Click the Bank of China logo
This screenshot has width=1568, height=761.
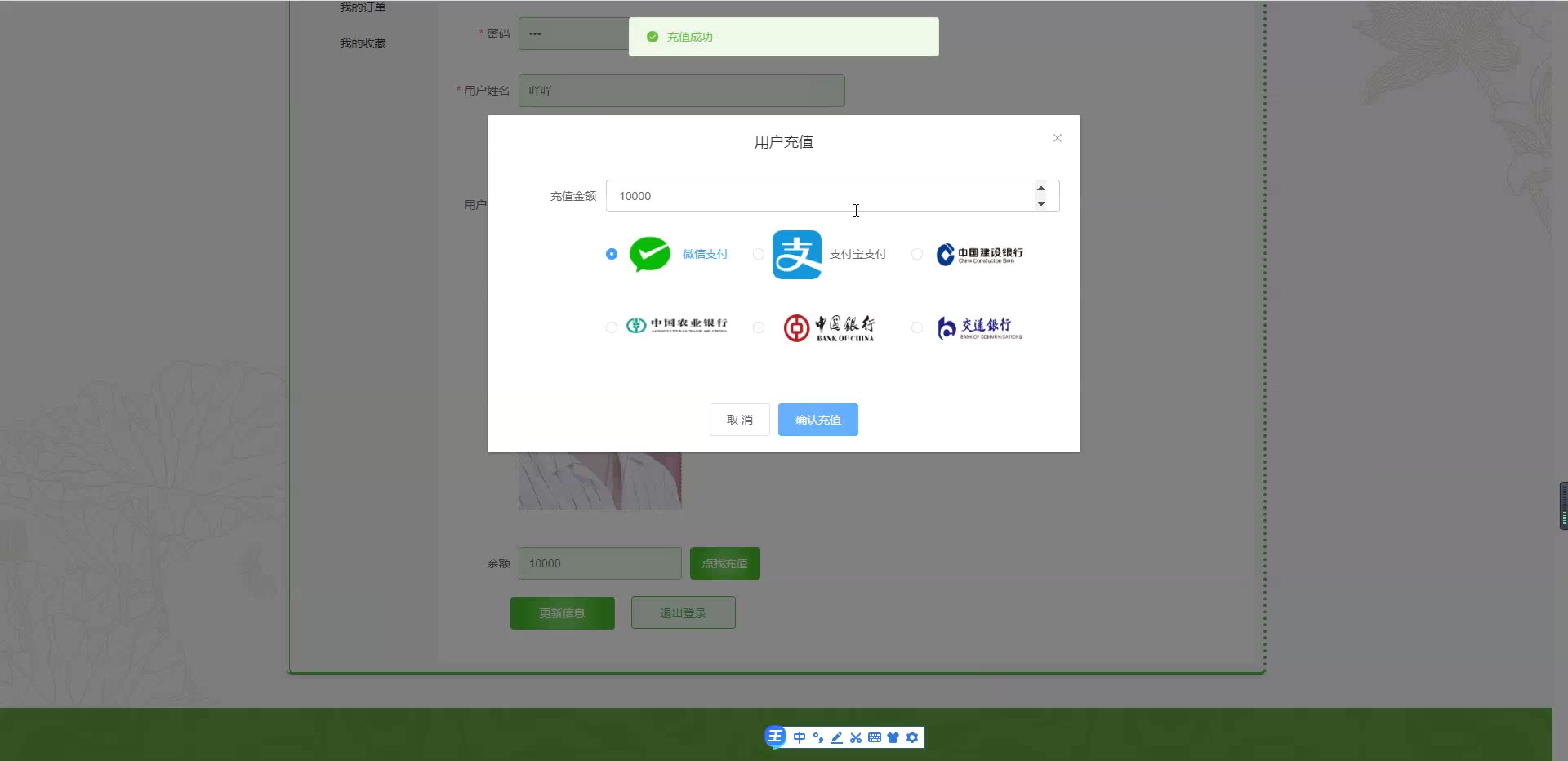pos(829,327)
